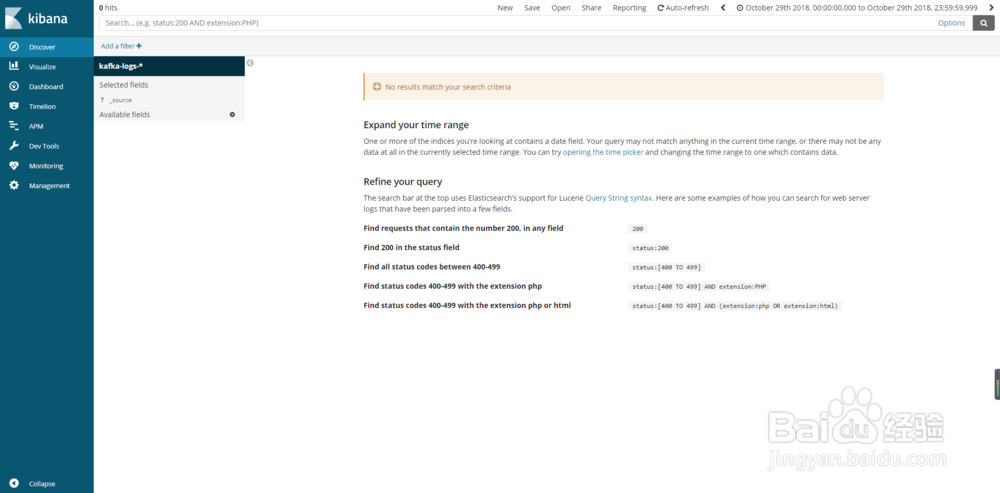Step time range forward with right chevron

(990, 8)
